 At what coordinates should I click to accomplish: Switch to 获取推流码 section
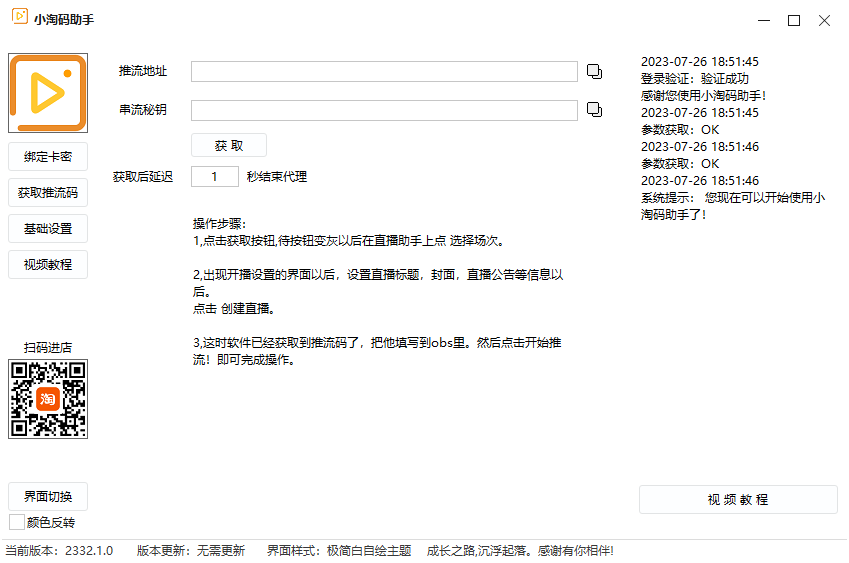(48, 192)
